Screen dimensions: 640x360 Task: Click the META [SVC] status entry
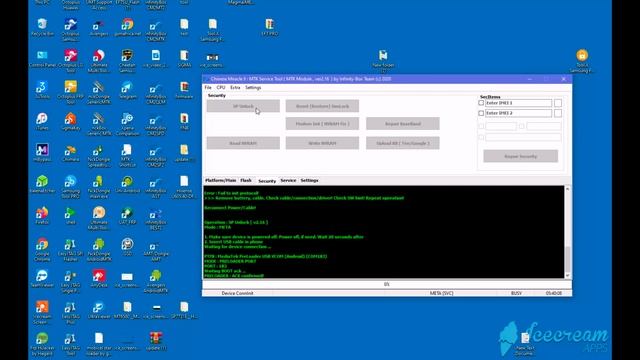[441, 293]
